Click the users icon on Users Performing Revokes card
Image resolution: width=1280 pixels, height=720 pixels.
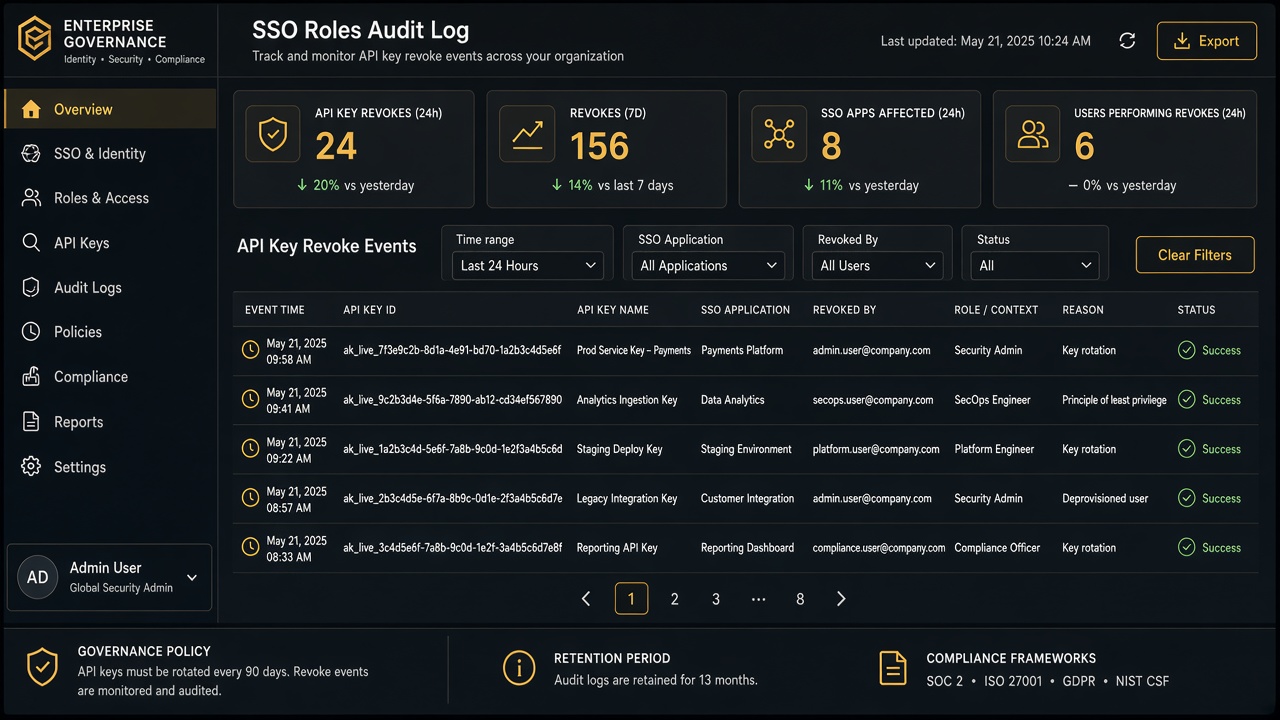(x=1033, y=134)
